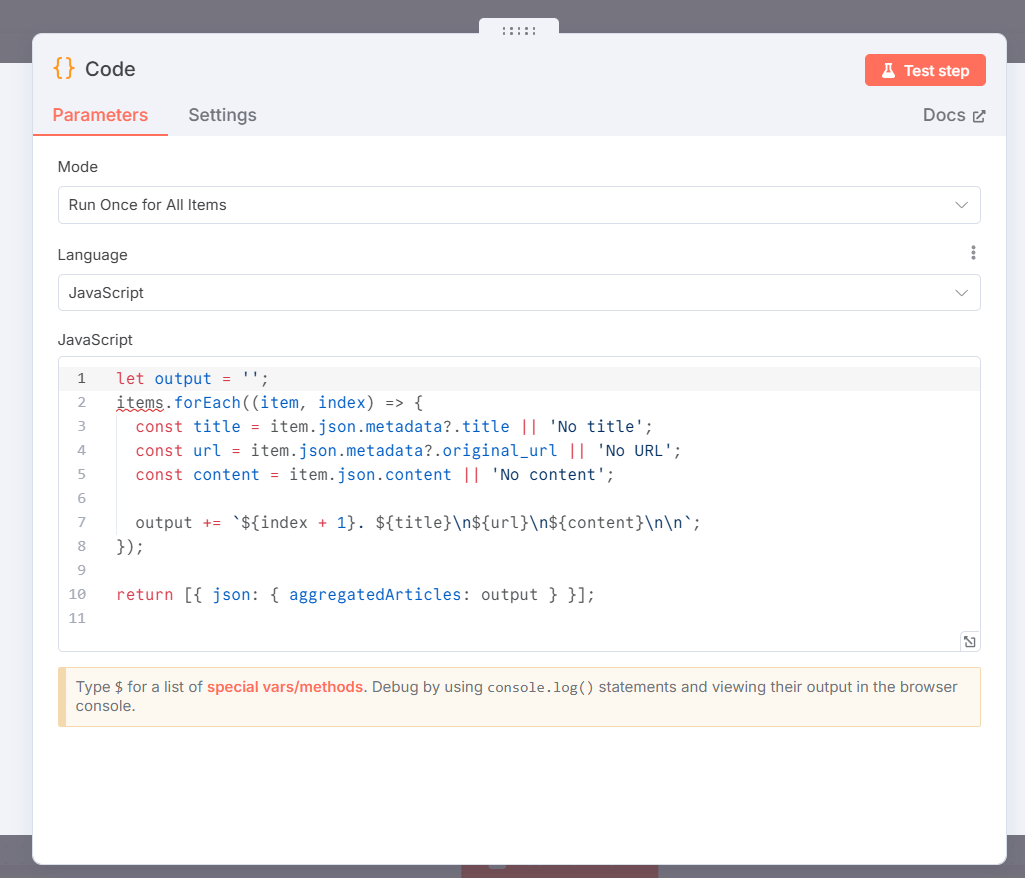Click the Language dropdown chevron arrow

tap(961, 293)
